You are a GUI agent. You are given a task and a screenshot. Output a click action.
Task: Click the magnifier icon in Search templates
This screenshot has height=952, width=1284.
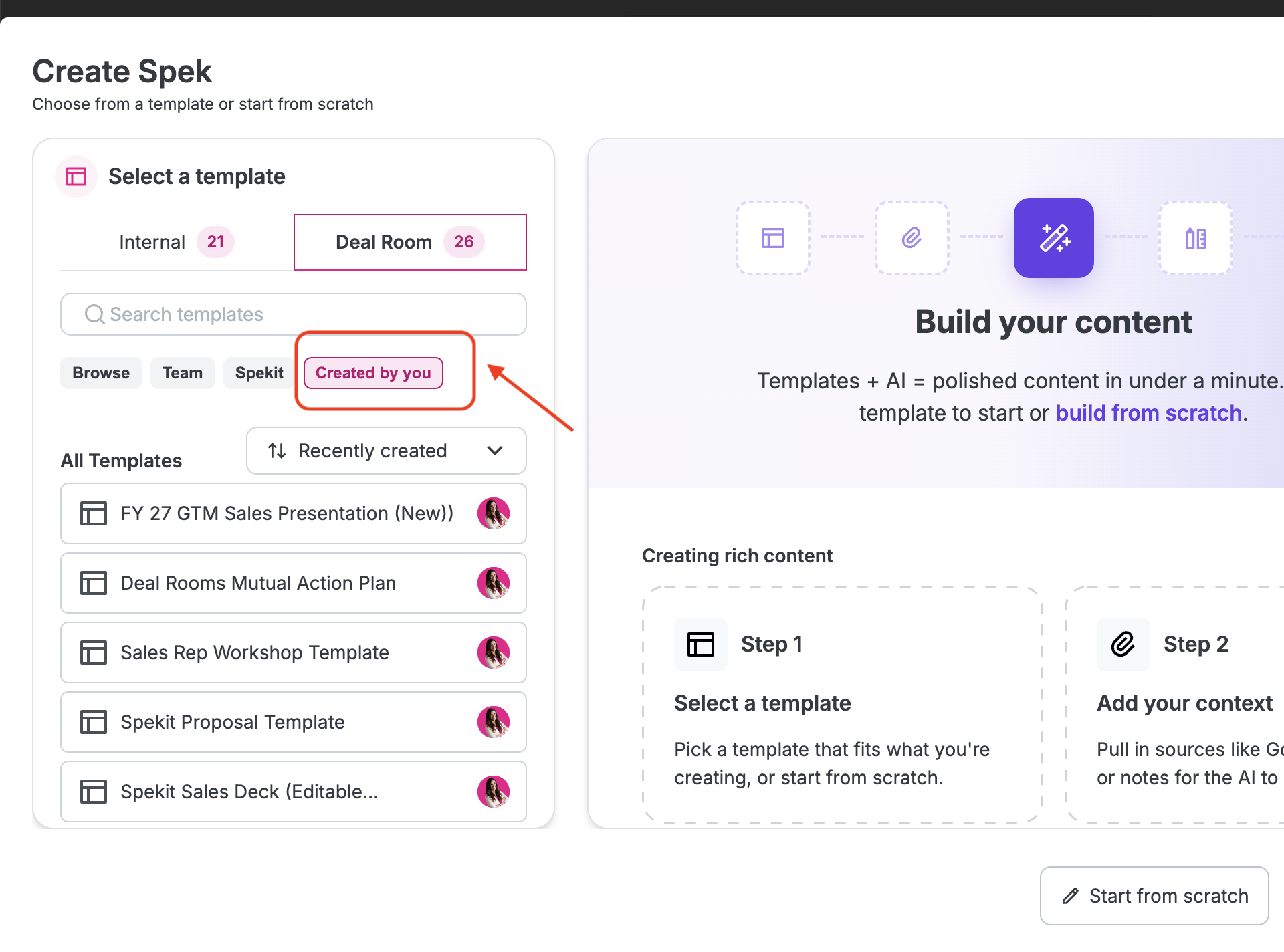(94, 314)
